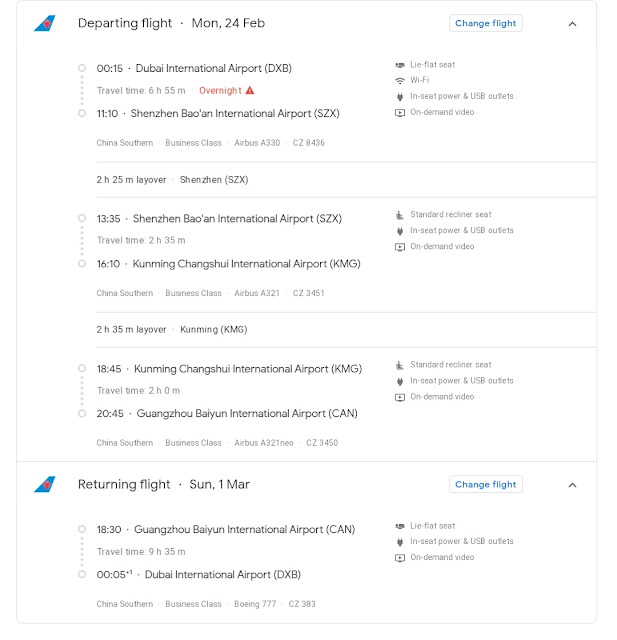Click the On-demand video icon for CZ 3450

click(400, 397)
